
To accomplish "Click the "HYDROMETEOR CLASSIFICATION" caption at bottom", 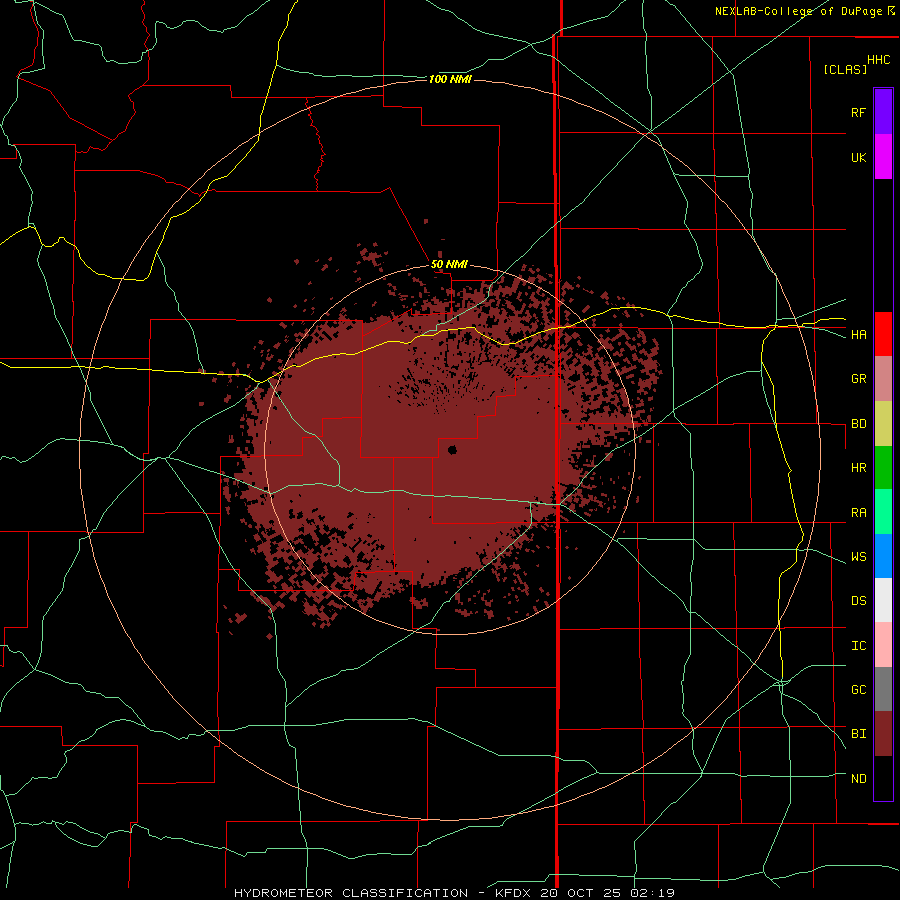I will pos(351,893).
